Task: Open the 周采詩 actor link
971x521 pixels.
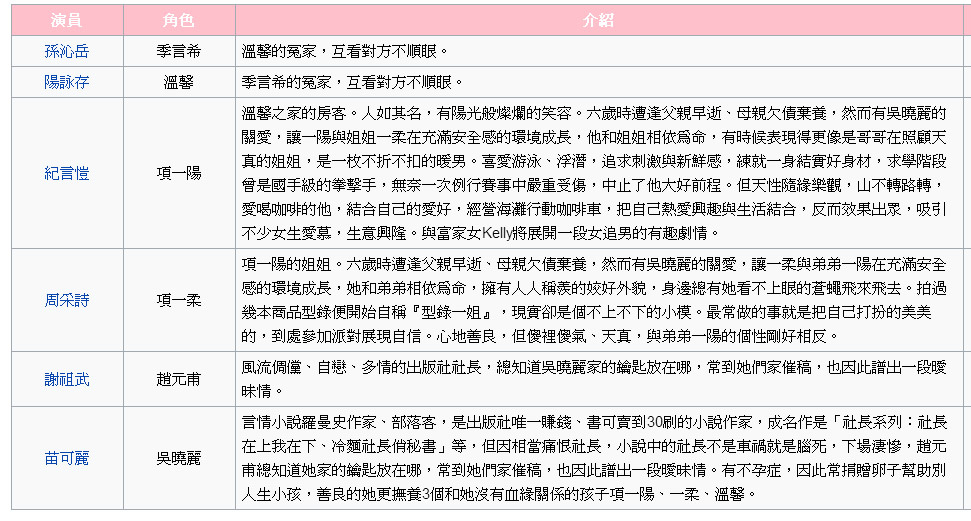Action: 67,300
